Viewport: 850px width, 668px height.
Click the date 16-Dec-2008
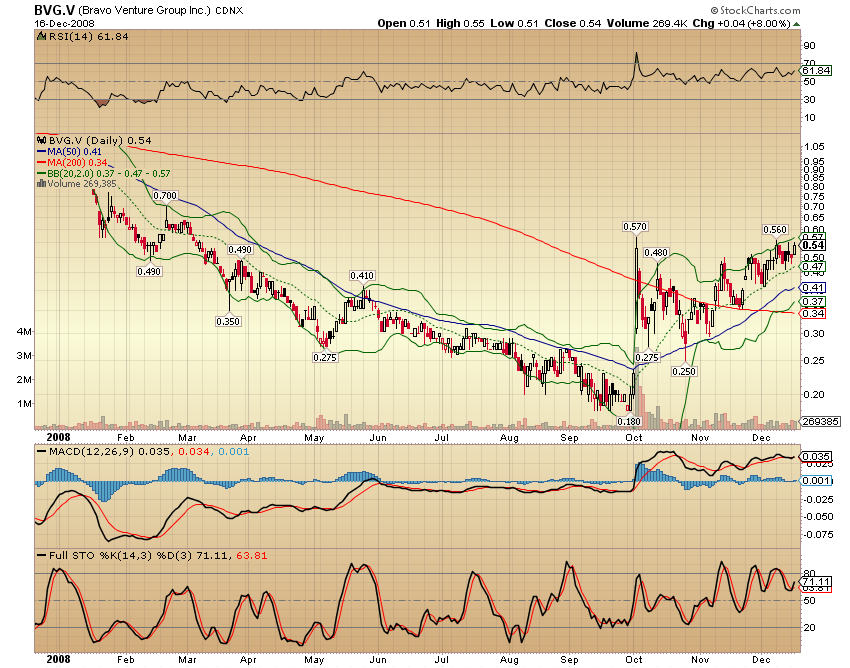pos(65,24)
